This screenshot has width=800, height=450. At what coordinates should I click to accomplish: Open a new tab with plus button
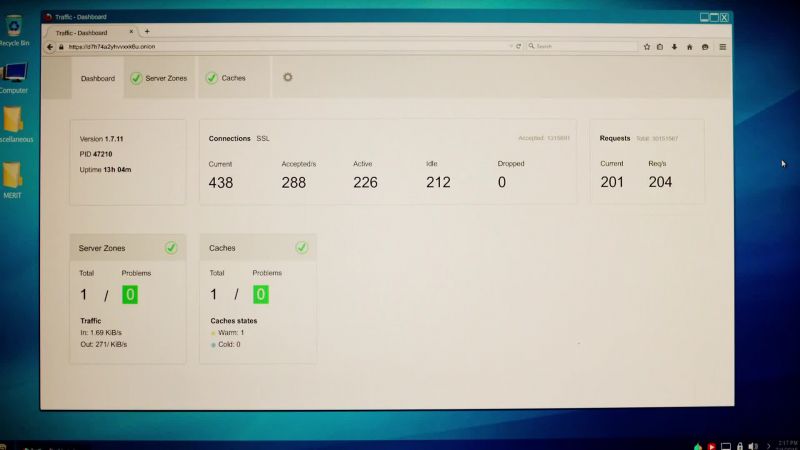pos(147,32)
